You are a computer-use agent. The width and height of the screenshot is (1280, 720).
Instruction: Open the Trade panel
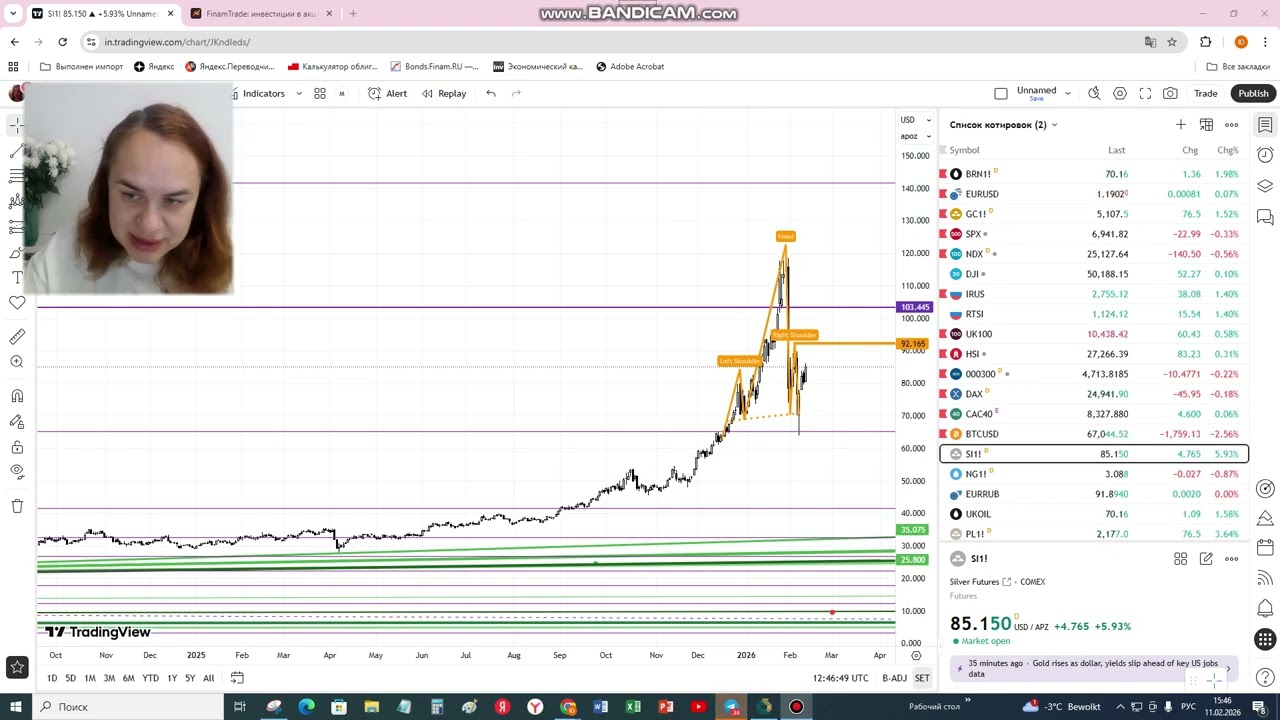pyautogui.click(x=1206, y=93)
